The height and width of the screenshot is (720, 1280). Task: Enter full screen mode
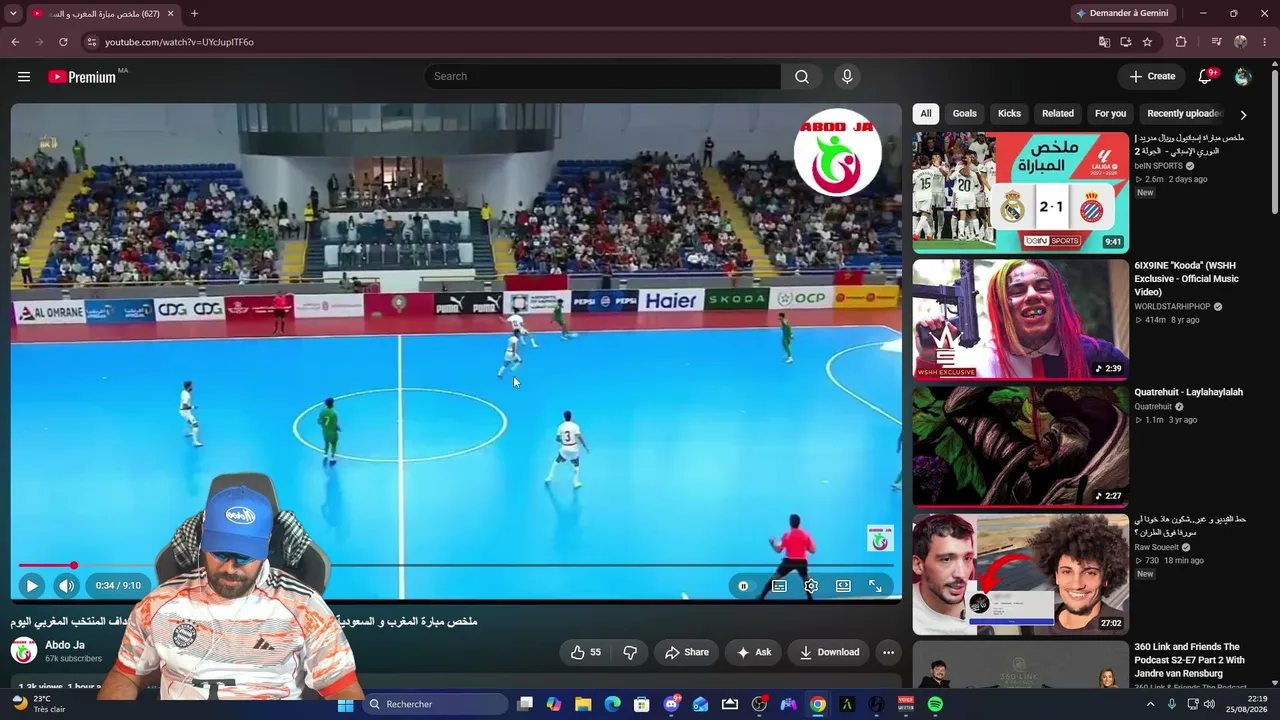point(875,586)
